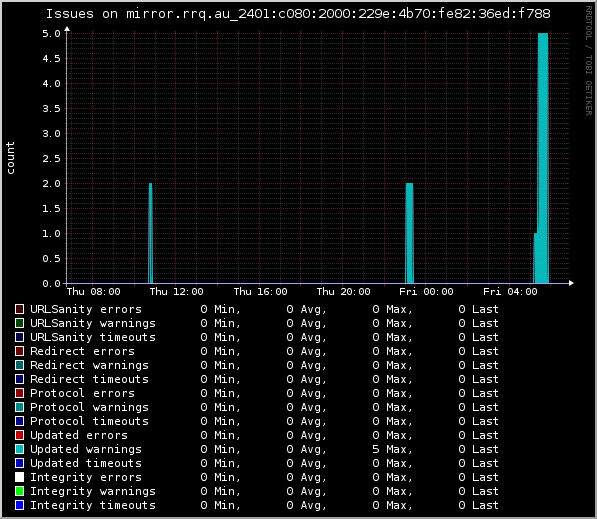Click the Protocol timeouts legend label

(x=89, y=421)
